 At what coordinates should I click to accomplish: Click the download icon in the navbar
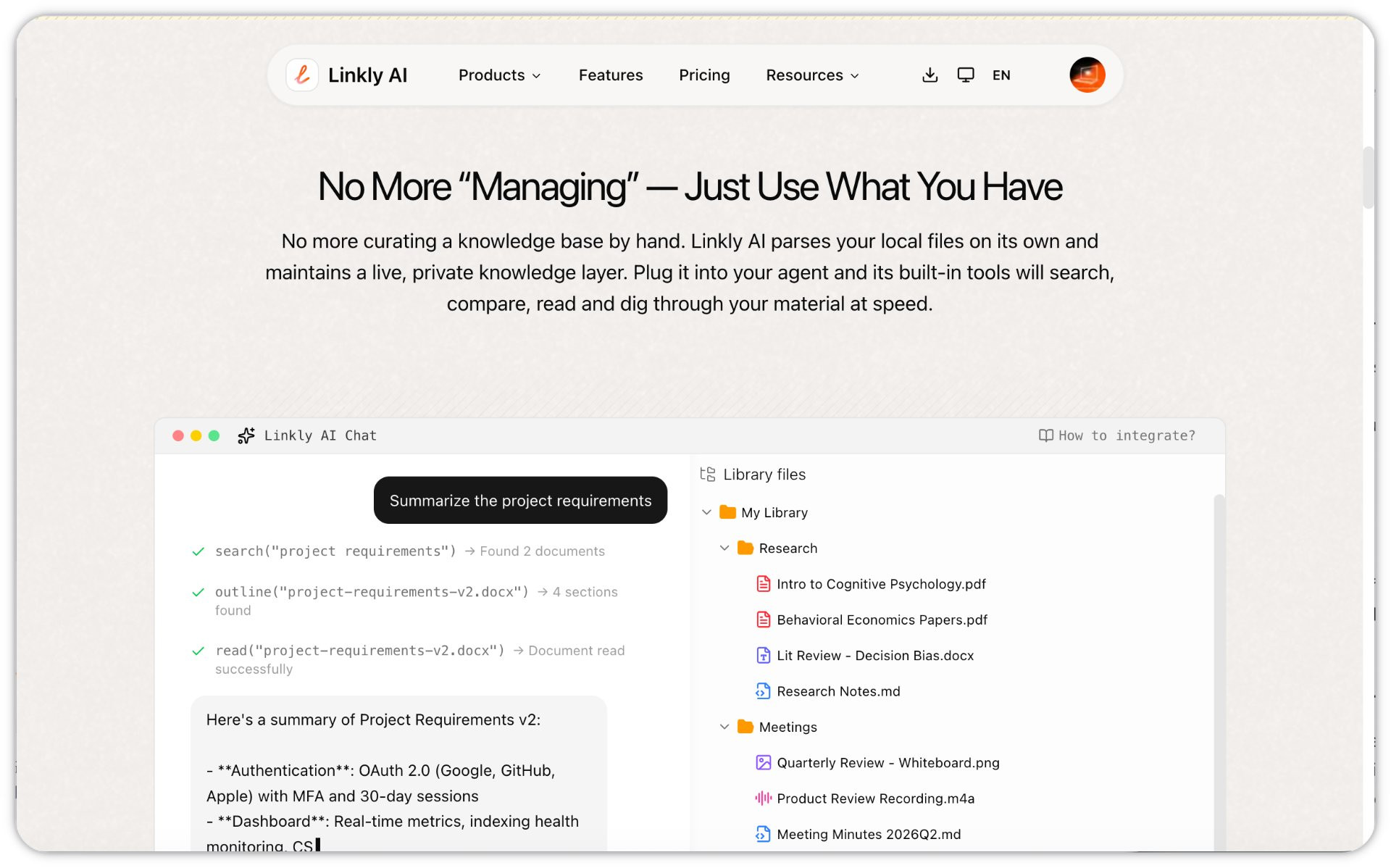[930, 75]
